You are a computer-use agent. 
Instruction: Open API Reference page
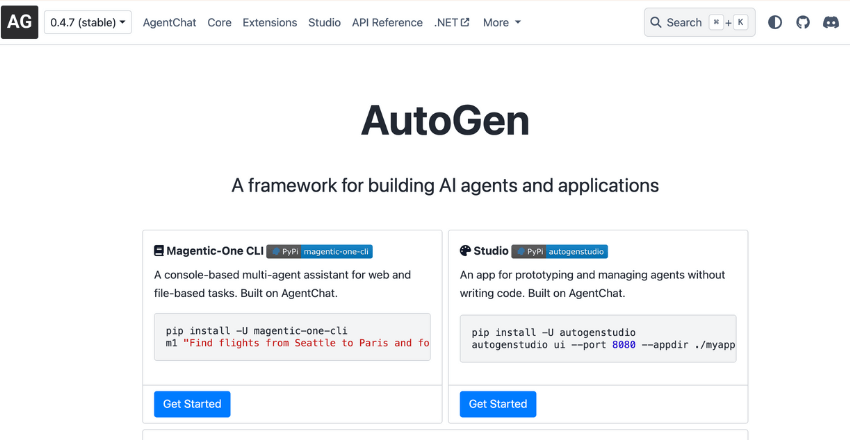(x=387, y=22)
